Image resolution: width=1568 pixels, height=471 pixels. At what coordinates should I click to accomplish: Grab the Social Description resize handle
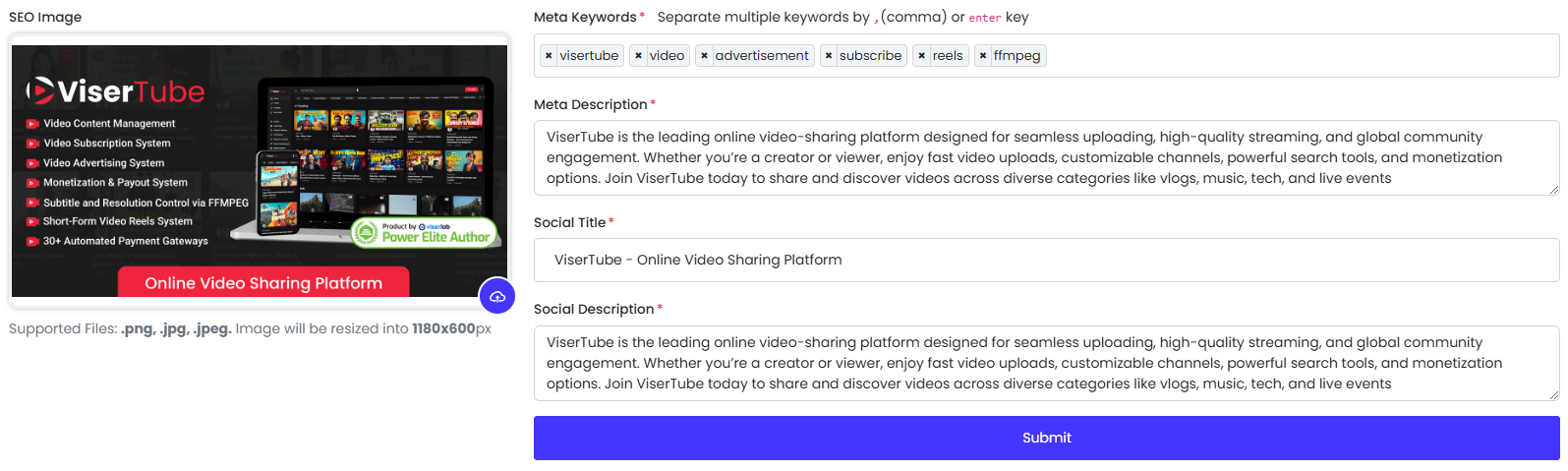click(1553, 394)
